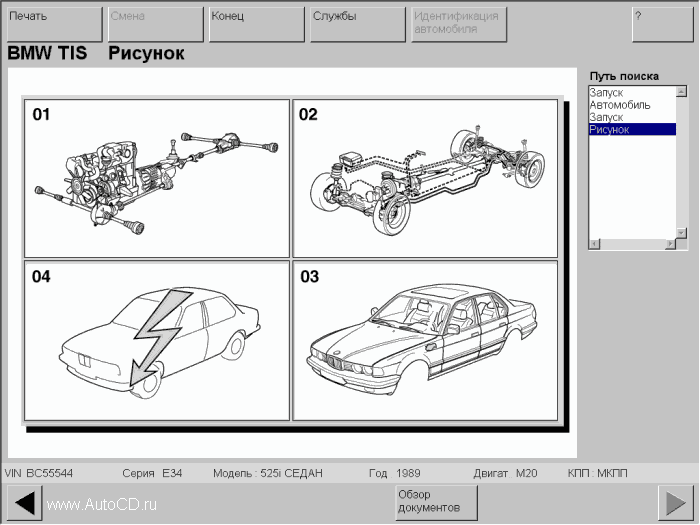Select second Запуск entry above Рисунок
The width and height of the screenshot is (700, 525).
(x=632, y=117)
